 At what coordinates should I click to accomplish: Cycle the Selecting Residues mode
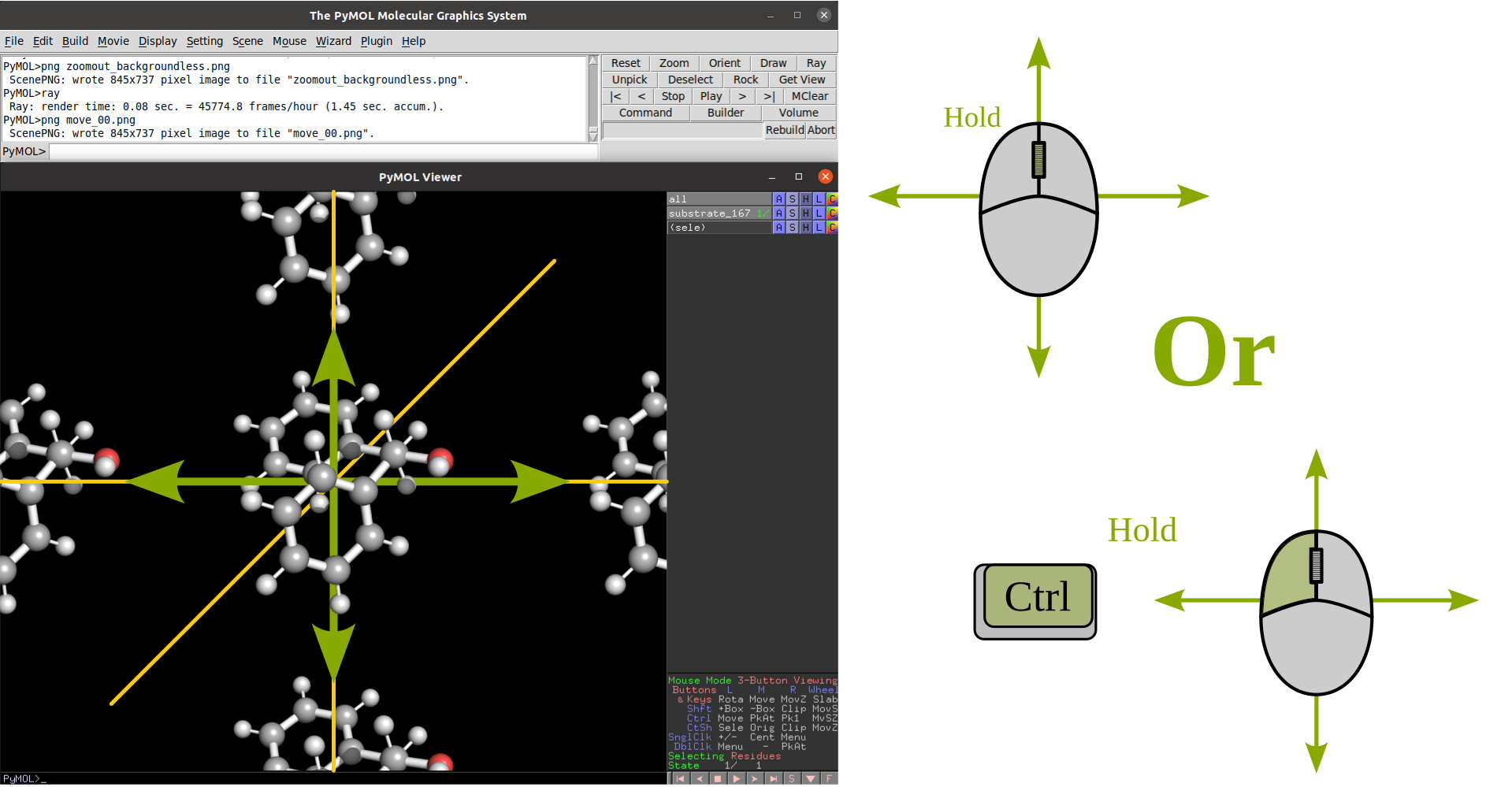725,756
